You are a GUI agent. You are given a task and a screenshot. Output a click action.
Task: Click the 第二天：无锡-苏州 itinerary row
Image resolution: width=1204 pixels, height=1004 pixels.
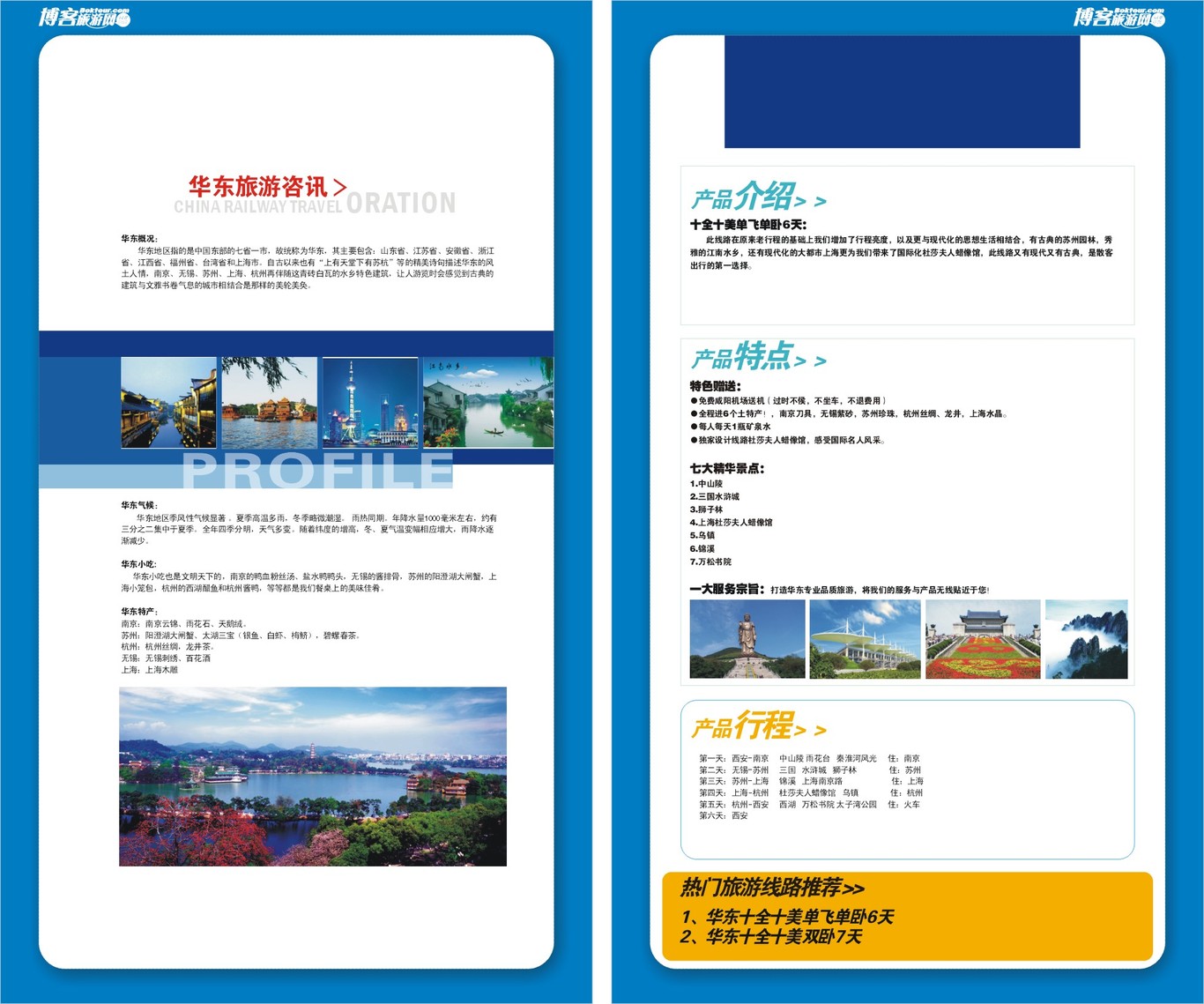810,770
